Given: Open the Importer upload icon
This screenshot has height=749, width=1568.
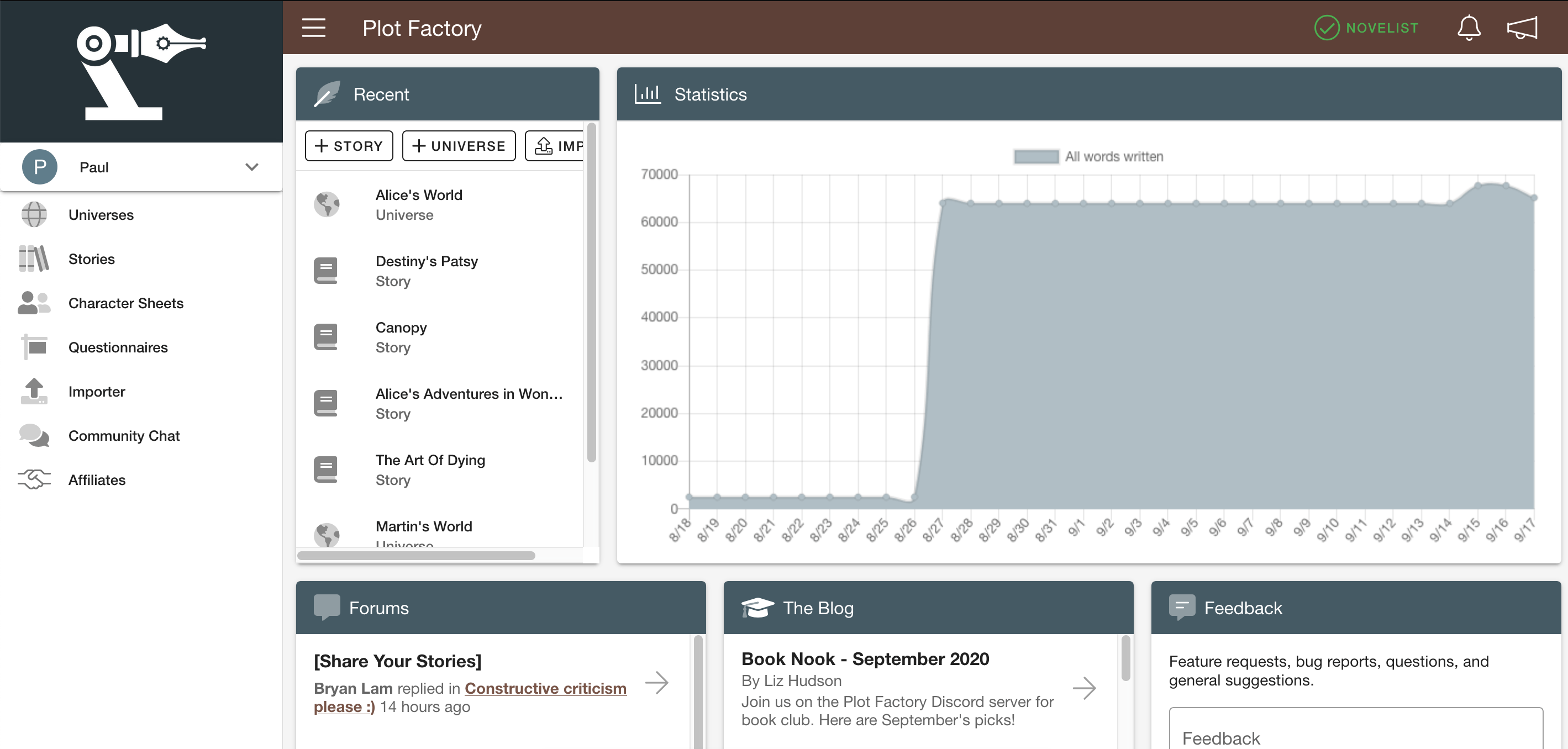Looking at the screenshot, I should pos(34,391).
